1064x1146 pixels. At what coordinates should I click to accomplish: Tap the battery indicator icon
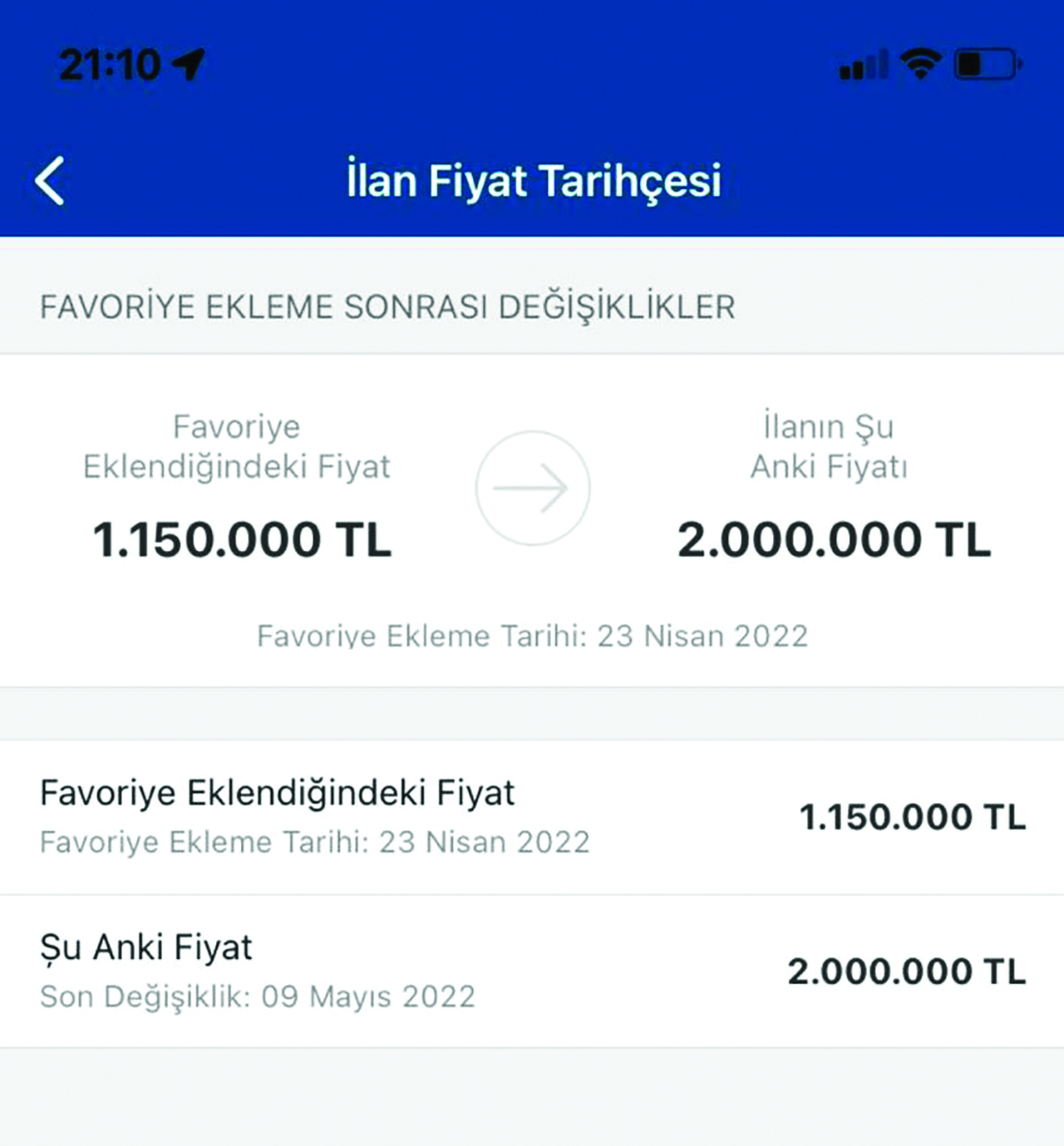tap(989, 64)
